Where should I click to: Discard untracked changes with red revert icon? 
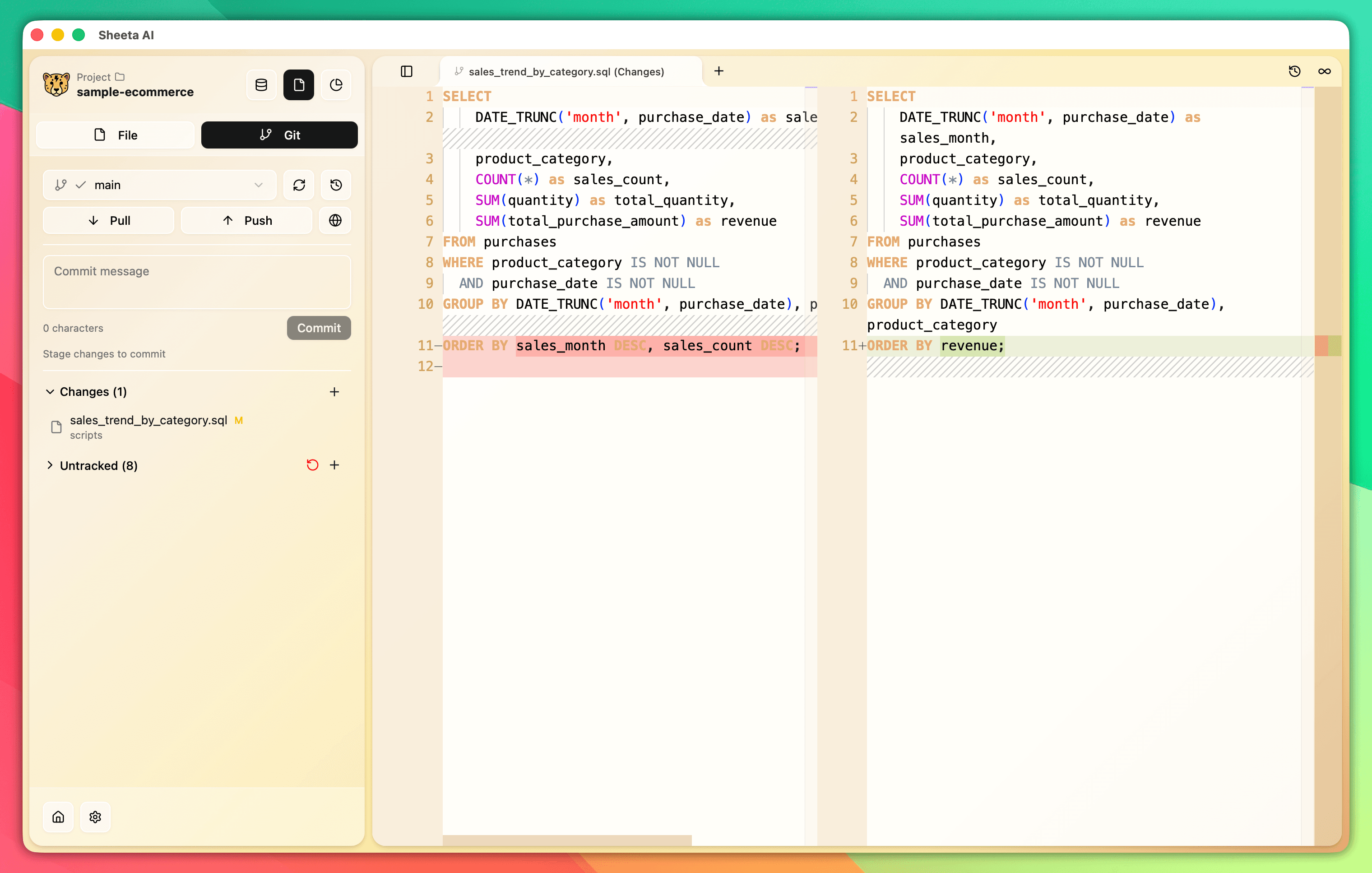[312, 465]
